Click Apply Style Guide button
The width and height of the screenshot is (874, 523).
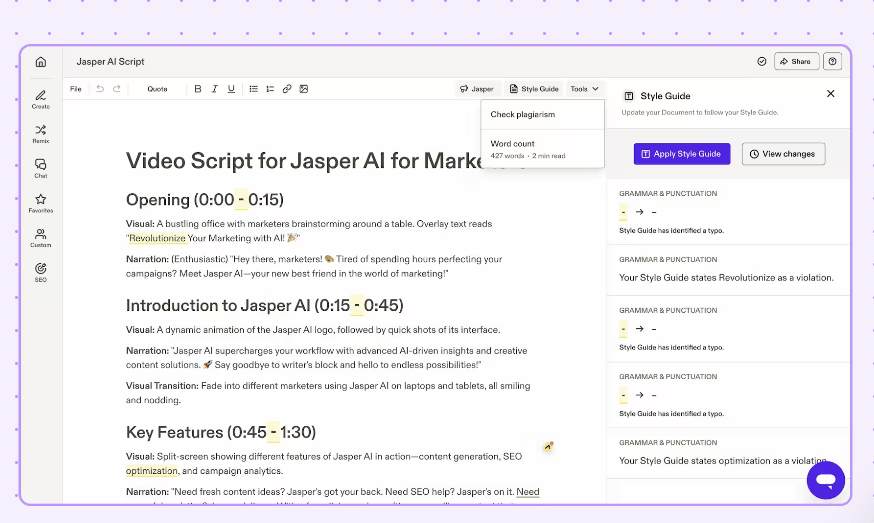coord(682,154)
